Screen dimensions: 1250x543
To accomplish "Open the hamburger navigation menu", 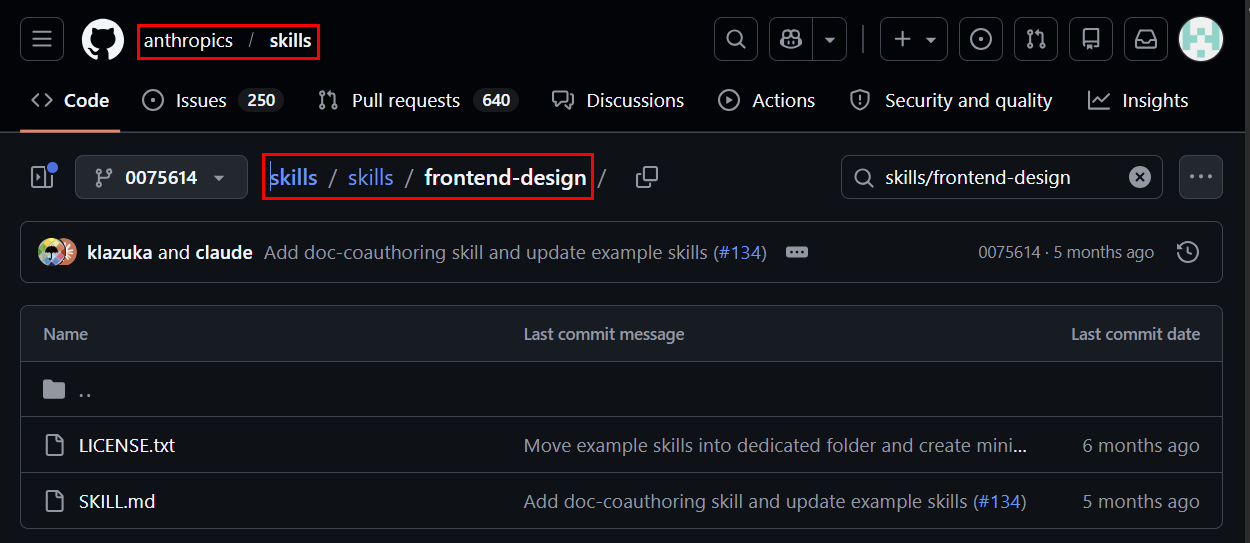I will point(42,39).
